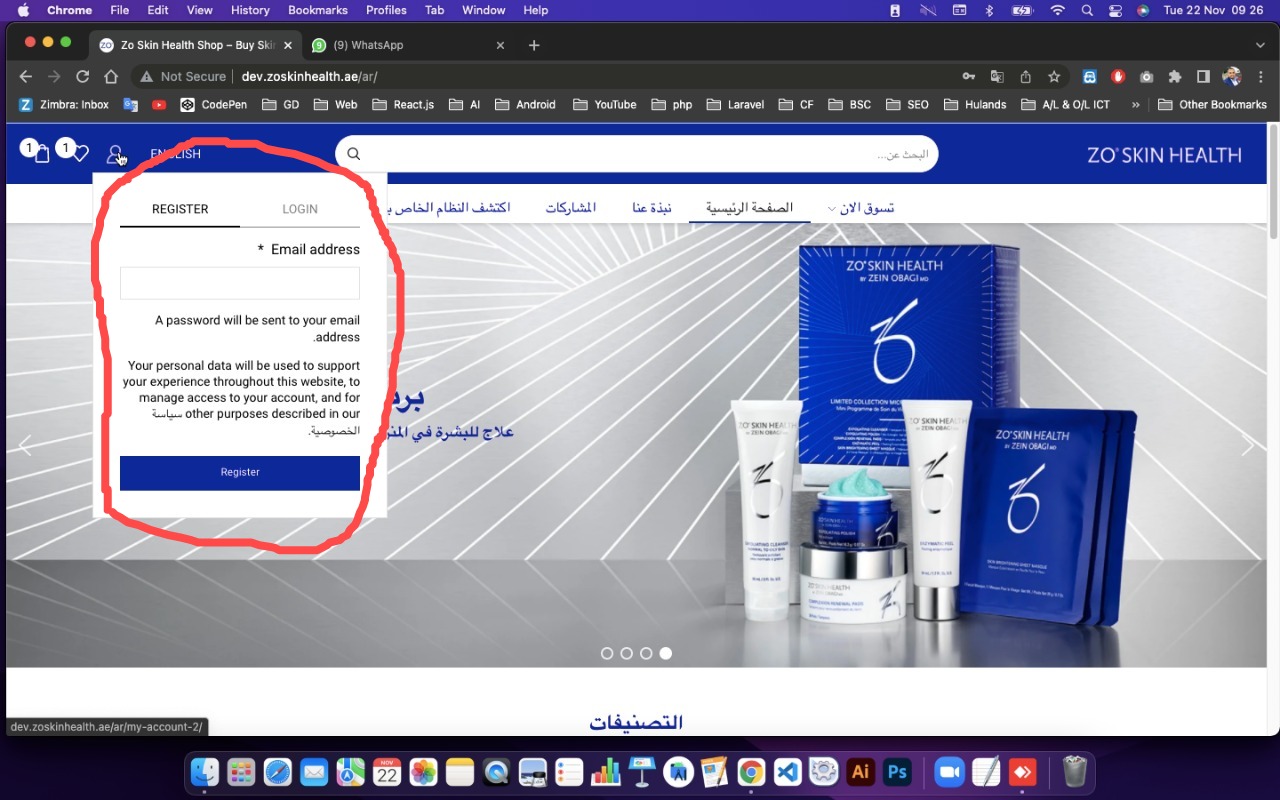Select the fourth filled carousel dot

click(666, 653)
